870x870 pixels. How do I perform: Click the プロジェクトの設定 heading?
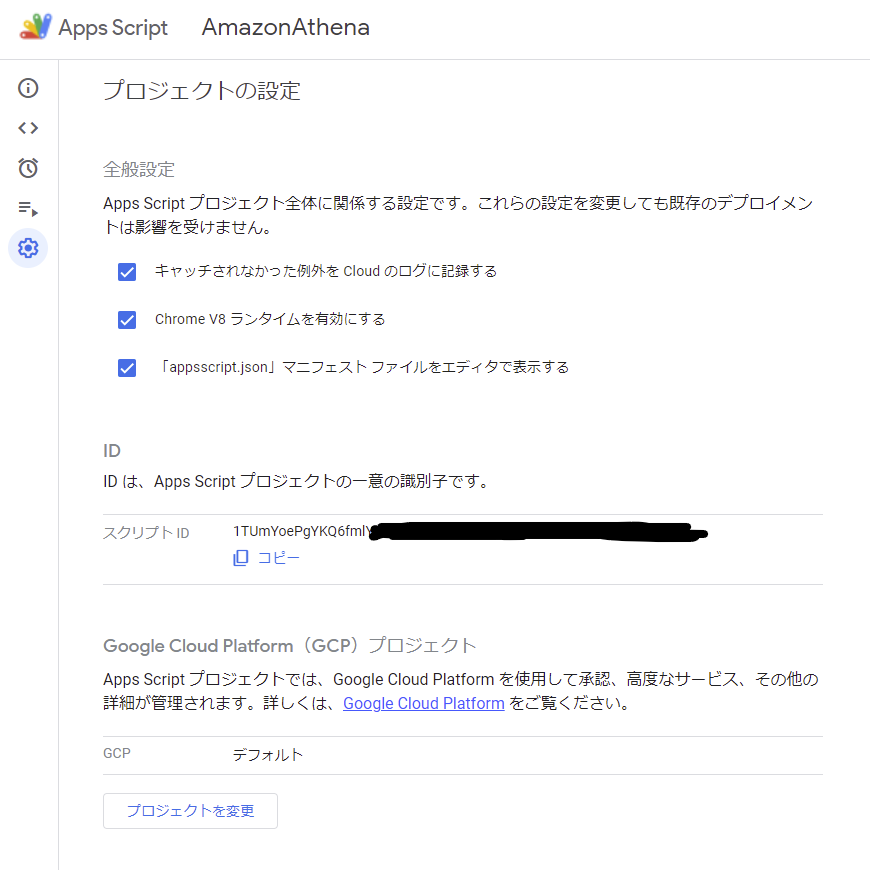pyautogui.click(x=202, y=90)
